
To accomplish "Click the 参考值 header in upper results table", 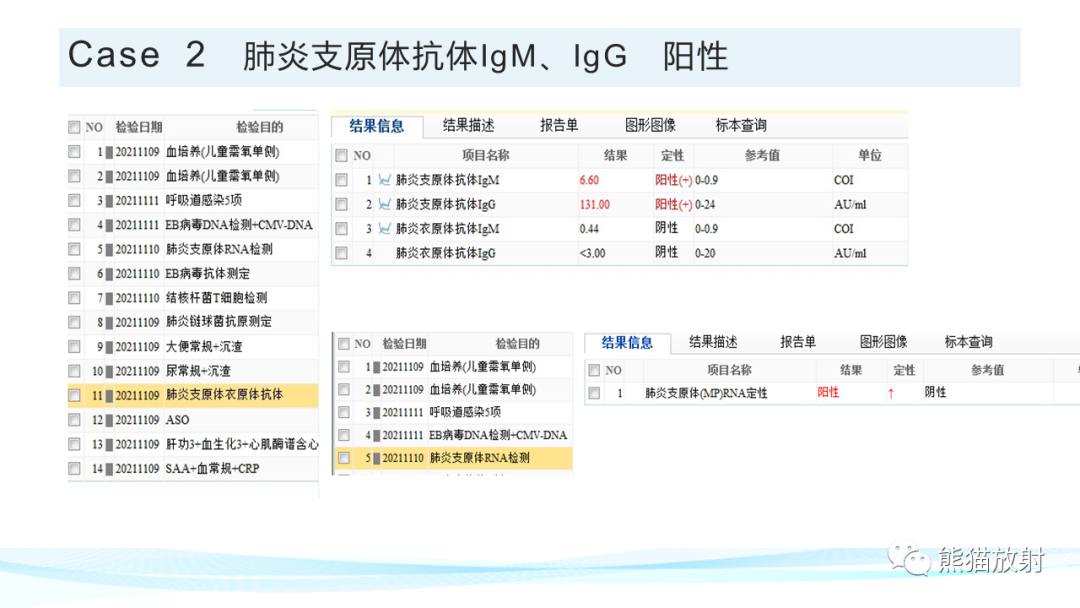I will click(762, 156).
